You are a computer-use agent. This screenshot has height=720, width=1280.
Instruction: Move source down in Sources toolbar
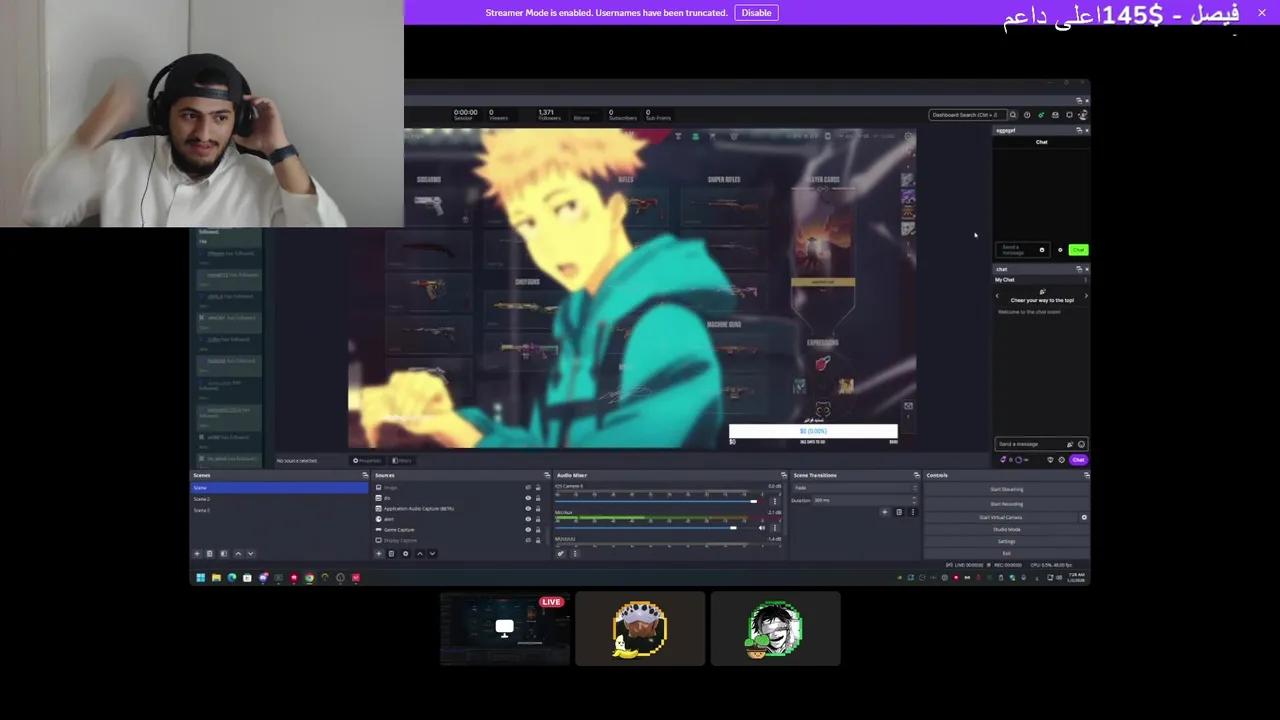coord(432,553)
